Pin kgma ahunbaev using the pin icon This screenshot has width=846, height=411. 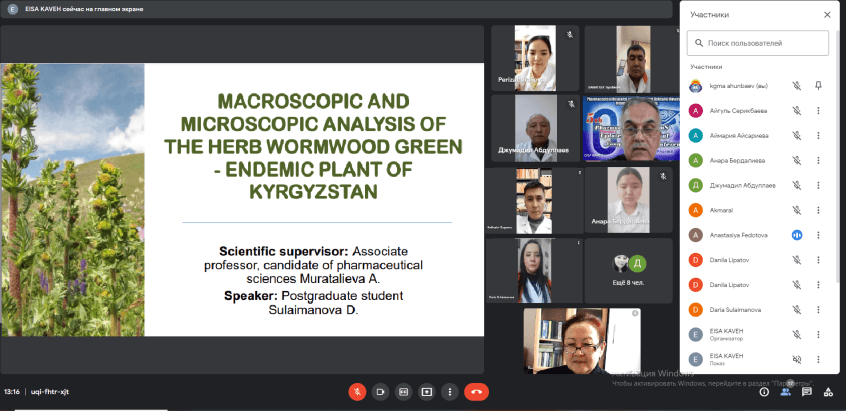point(818,86)
